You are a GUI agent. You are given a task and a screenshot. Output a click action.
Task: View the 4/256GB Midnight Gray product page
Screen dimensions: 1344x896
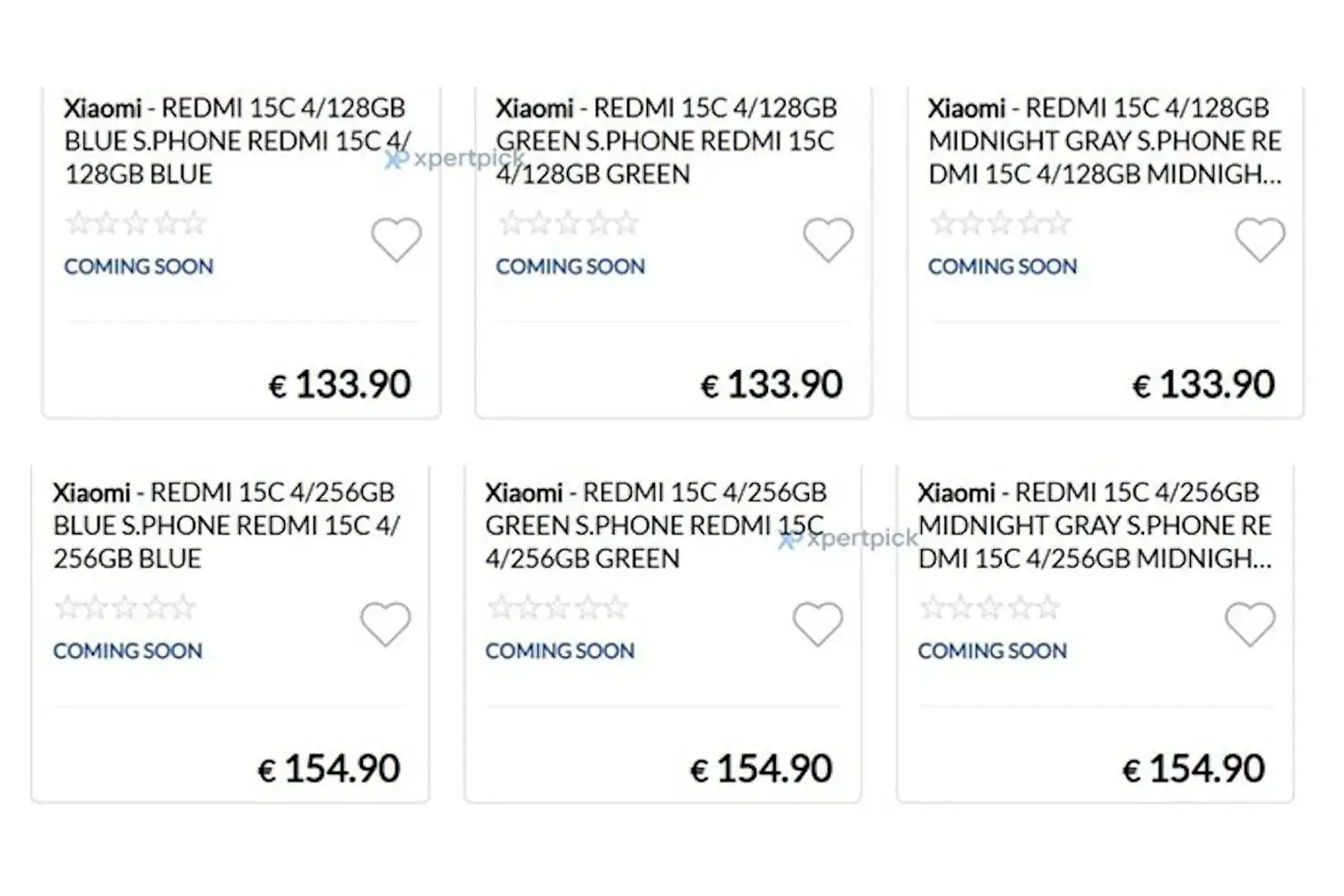click(x=1094, y=525)
